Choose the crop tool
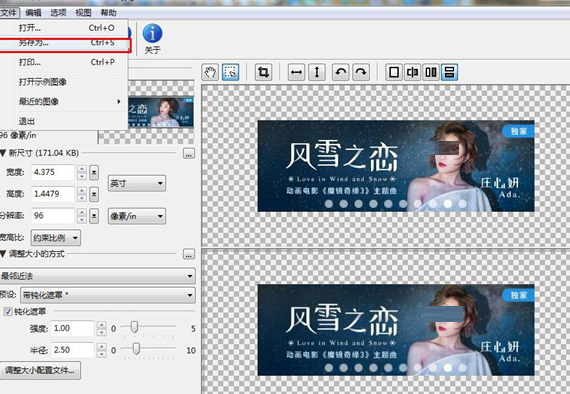The height and width of the screenshot is (394, 570). (x=264, y=72)
